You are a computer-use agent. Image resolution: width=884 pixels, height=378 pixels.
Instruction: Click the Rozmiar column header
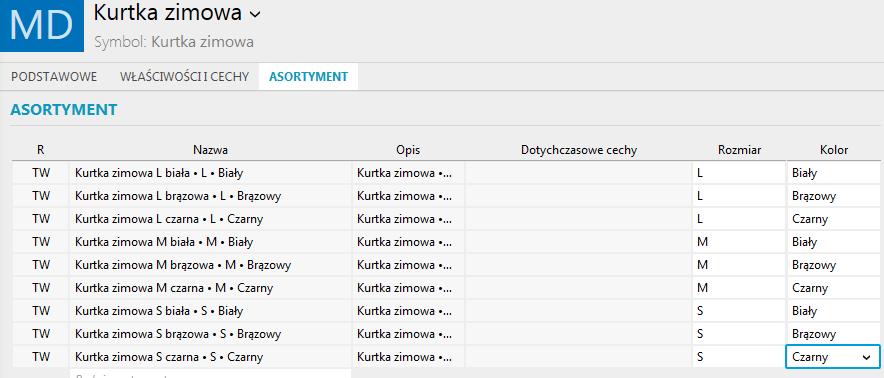point(740,150)
